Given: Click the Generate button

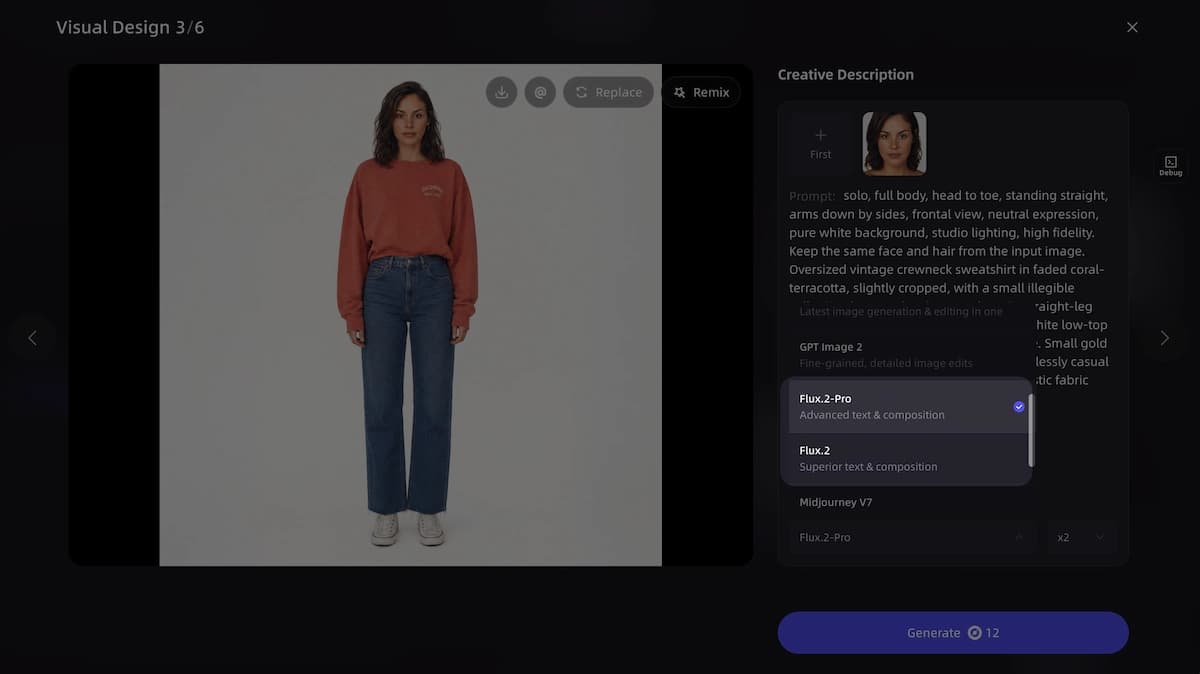Looking at the screenshot, I should pos(953,633).
